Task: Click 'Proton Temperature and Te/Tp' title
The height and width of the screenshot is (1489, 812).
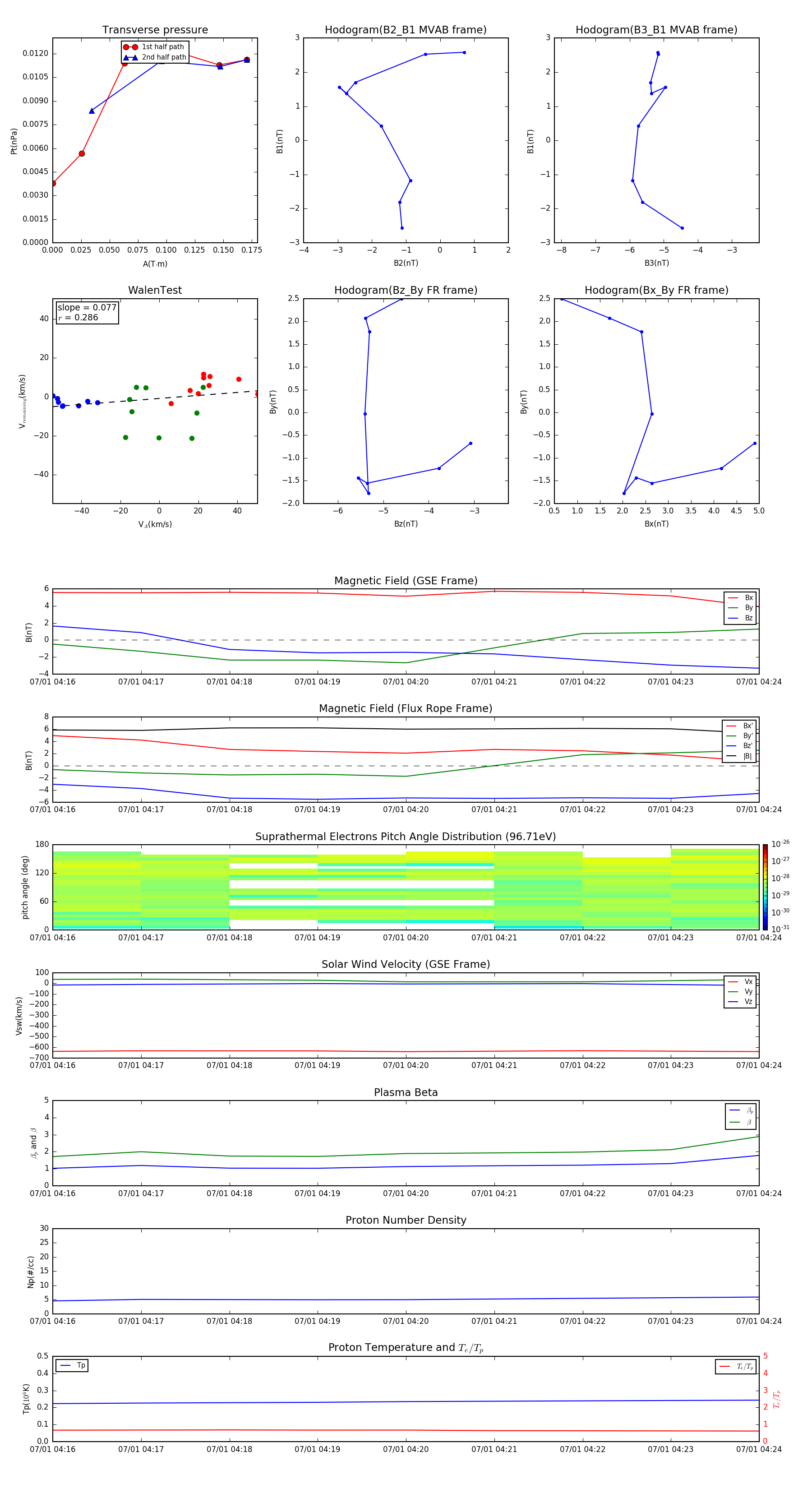Action: point(406,1347)
